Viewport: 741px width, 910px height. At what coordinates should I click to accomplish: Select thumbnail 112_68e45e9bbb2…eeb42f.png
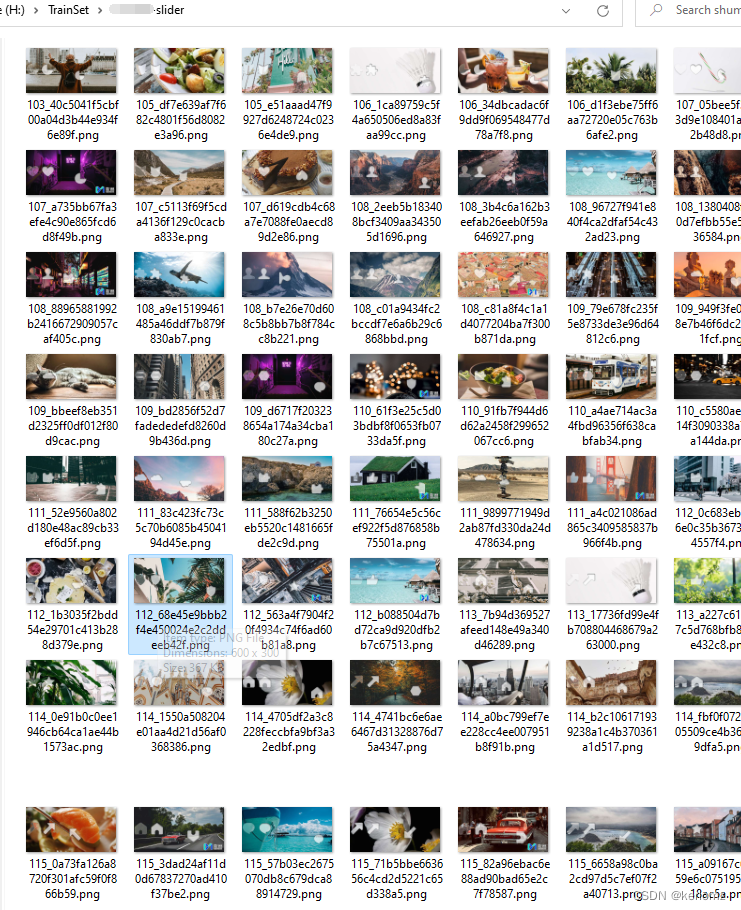point(179,581)
